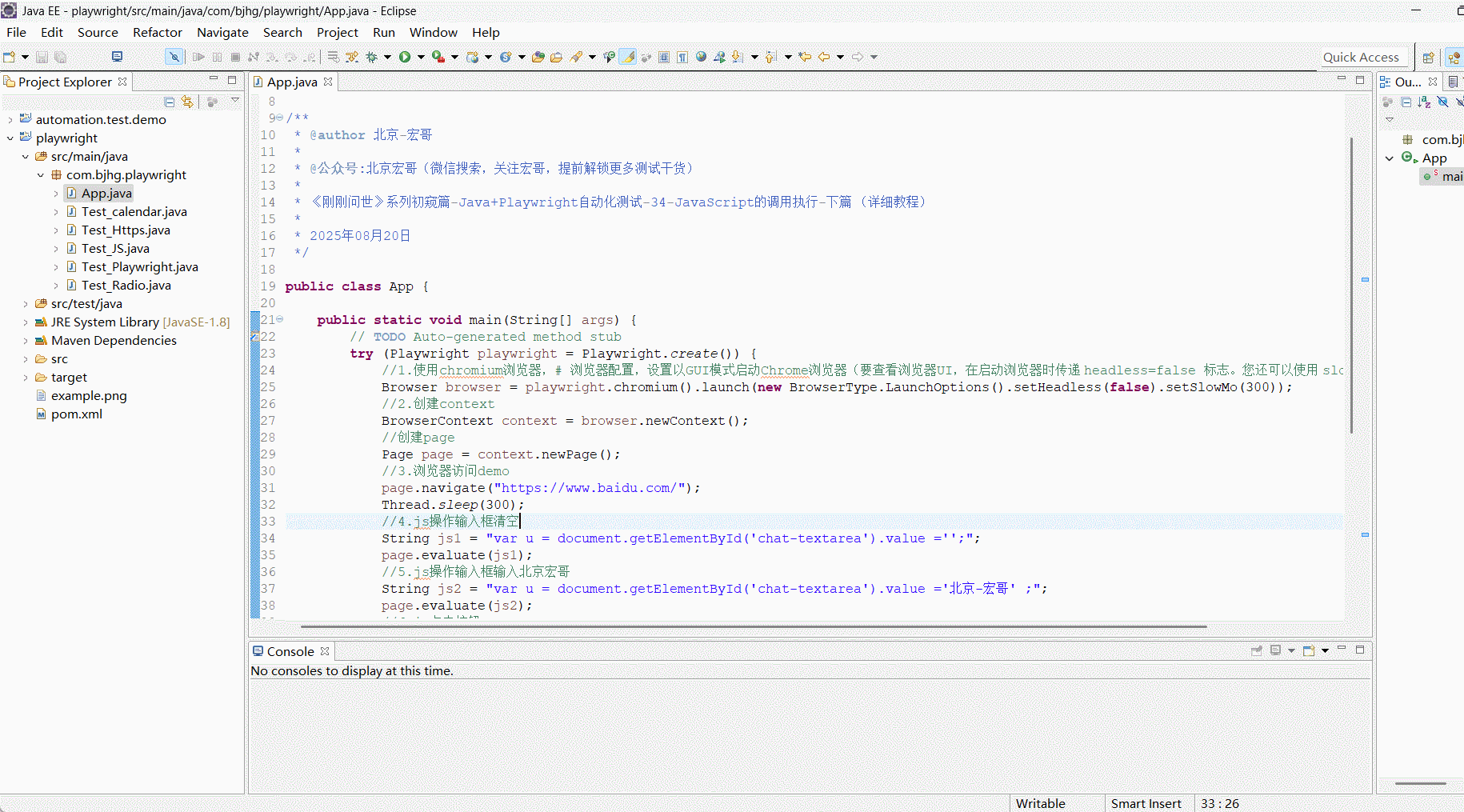This screenshot has width=1464, height=812.
Task: Jump to Last Edit Location icon
Action: click(x=805, y=57)
